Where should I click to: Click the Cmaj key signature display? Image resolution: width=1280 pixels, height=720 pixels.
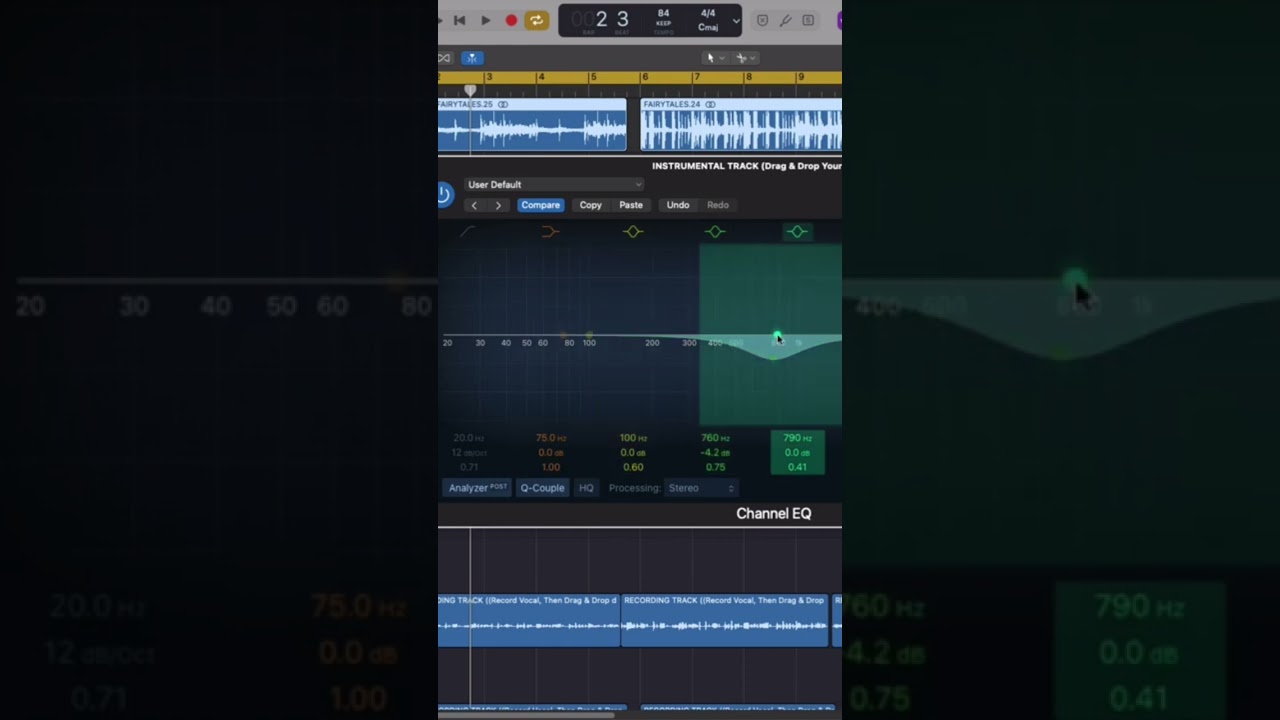(x=708, y=27)
